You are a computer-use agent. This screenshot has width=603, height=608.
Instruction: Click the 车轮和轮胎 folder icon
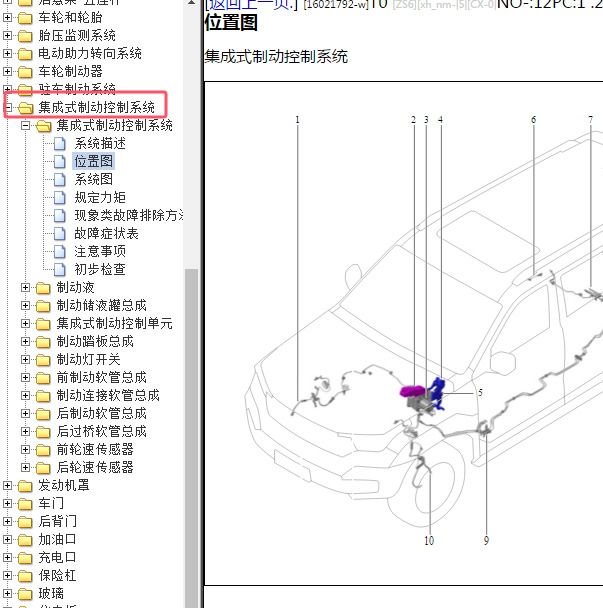pyautogui.click(x=25, y=18)
